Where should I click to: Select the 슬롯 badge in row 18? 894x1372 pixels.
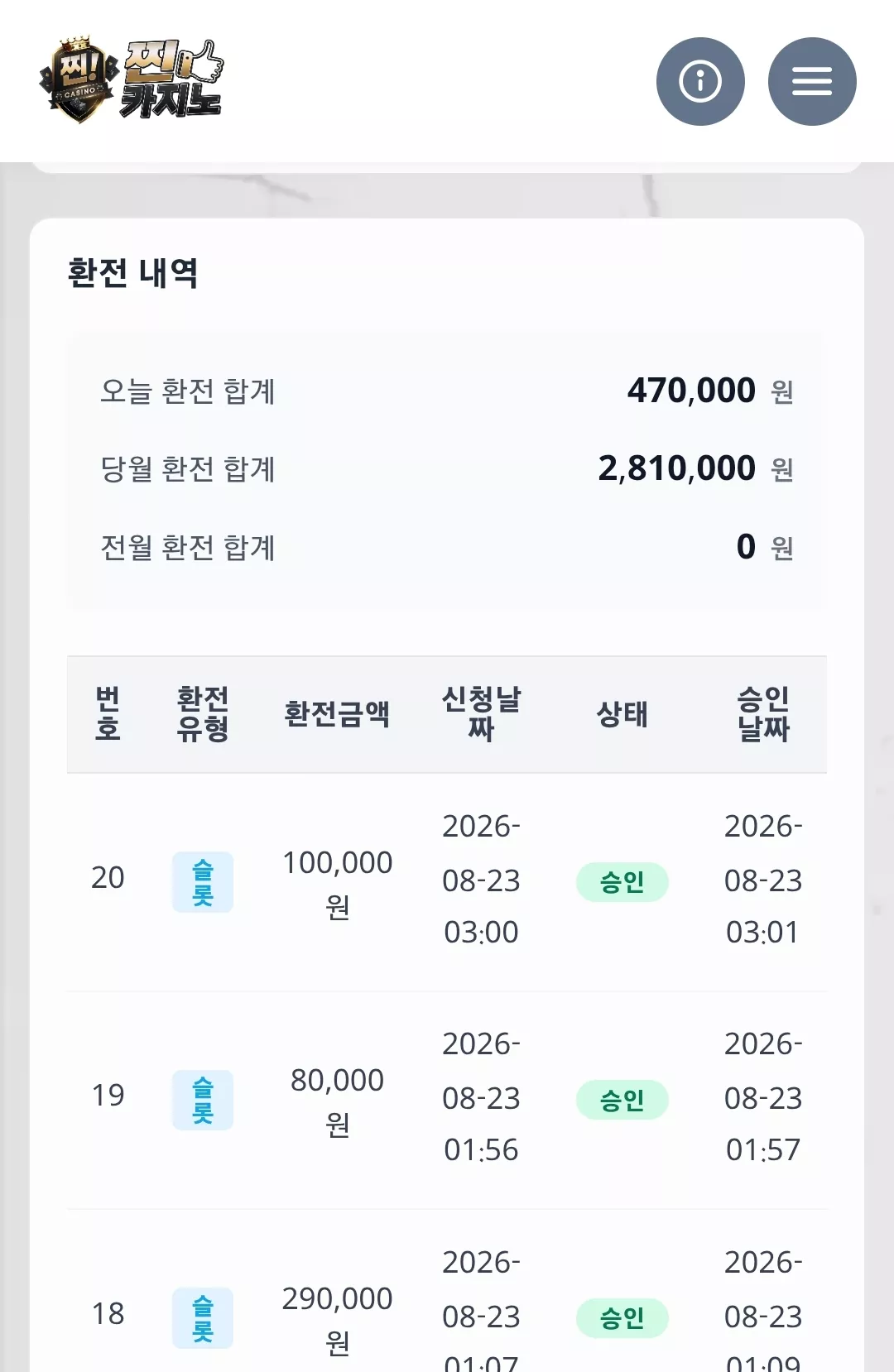[203, 1318]
